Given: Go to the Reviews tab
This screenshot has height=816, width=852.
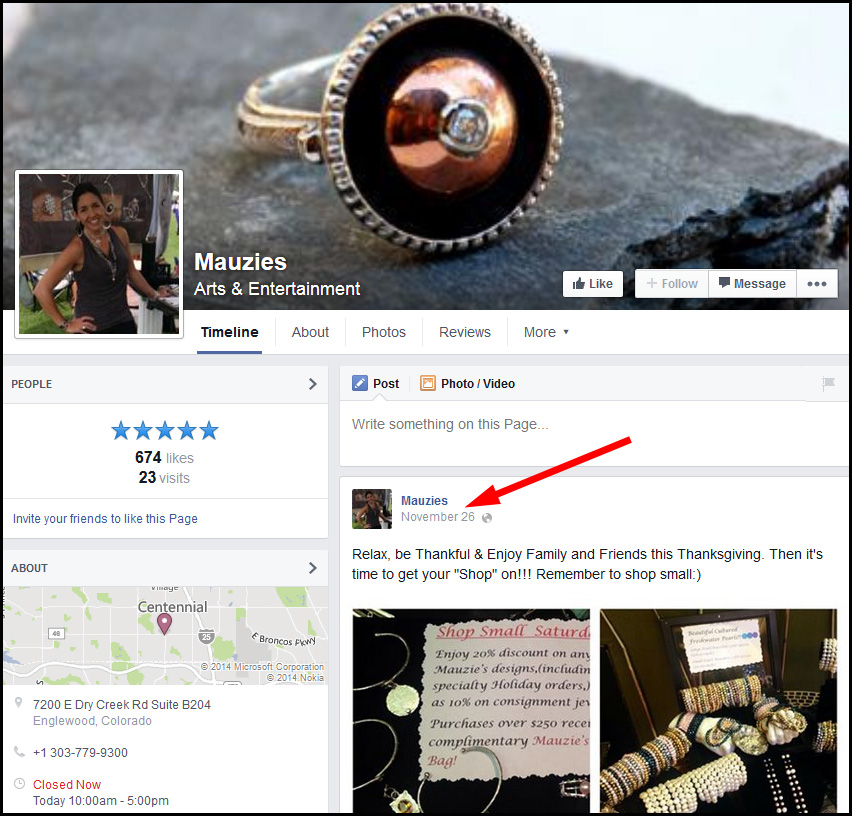Looking at the screenshot, I should click(465, 332).
